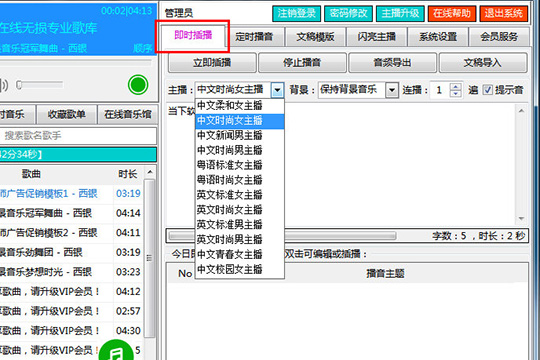Go to the 系统设置 tab
This screenshot has width=540, height=360.
[x=438, y=37]
